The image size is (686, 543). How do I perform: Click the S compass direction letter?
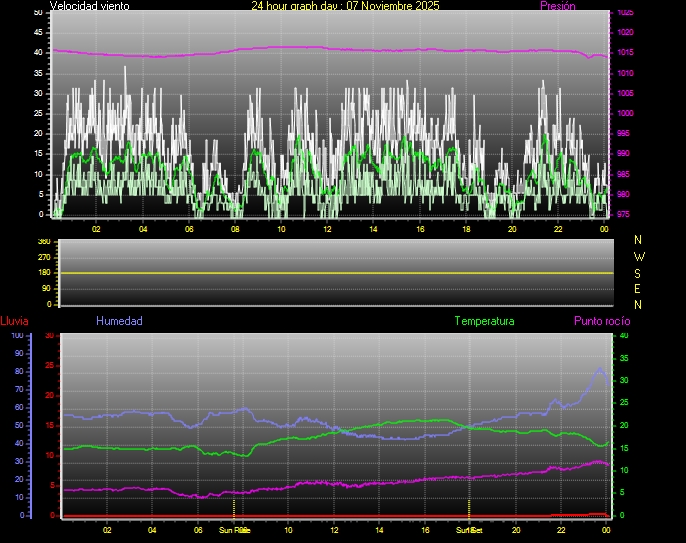pyautogui.click(x=639, y=272)
